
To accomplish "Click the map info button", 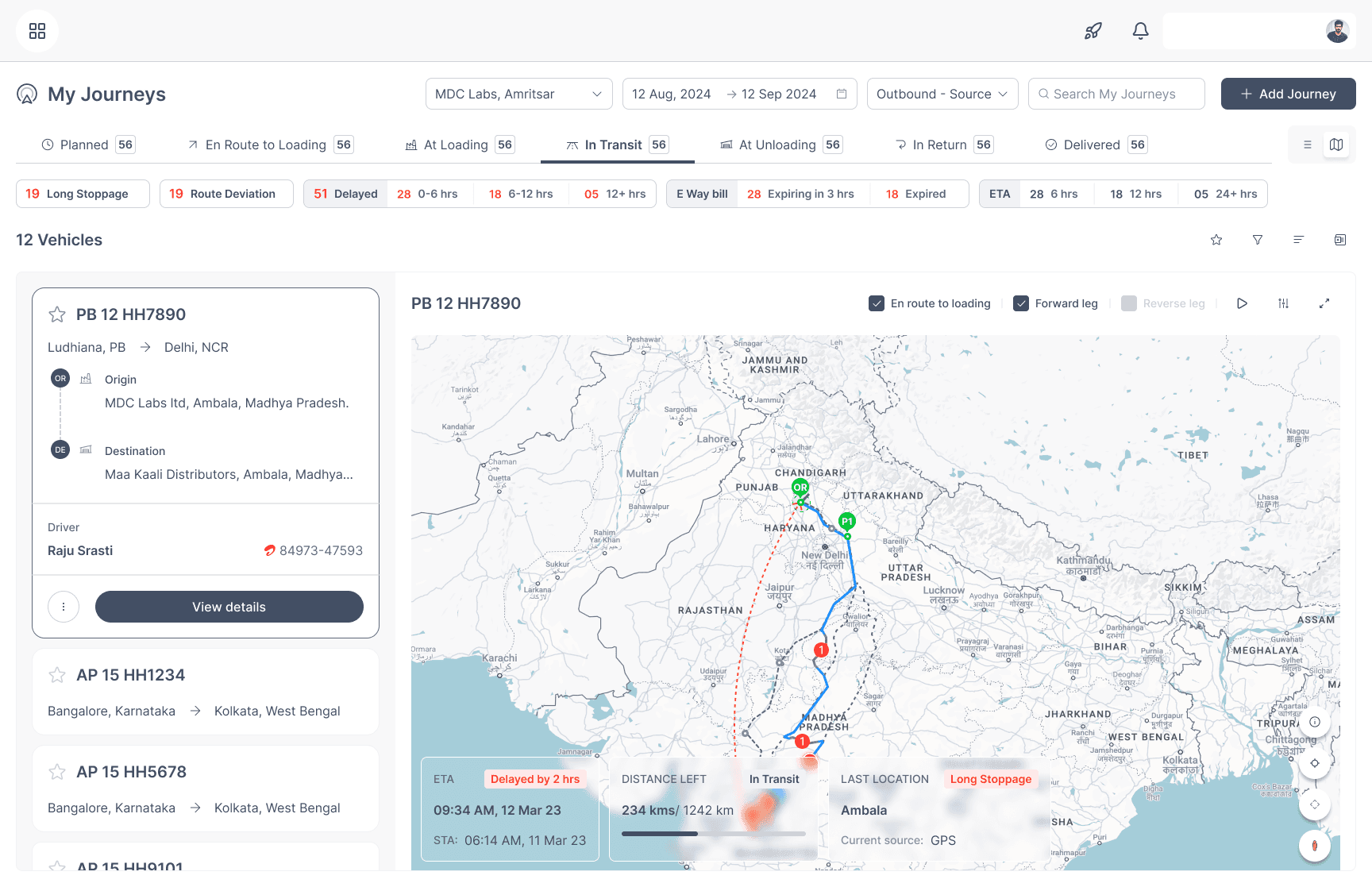I will tap(1315, 722).
